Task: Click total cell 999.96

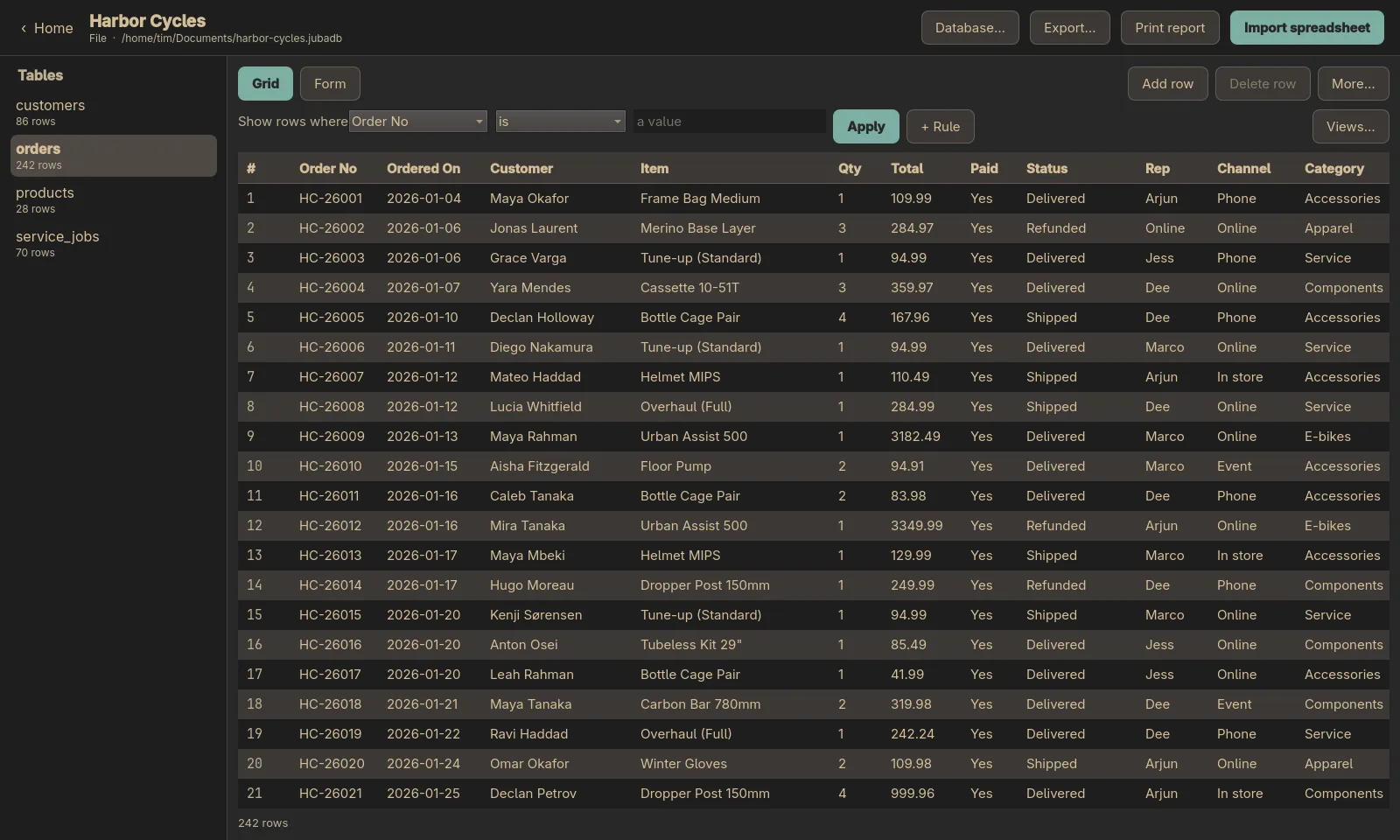Action: [x=913, y=794]
